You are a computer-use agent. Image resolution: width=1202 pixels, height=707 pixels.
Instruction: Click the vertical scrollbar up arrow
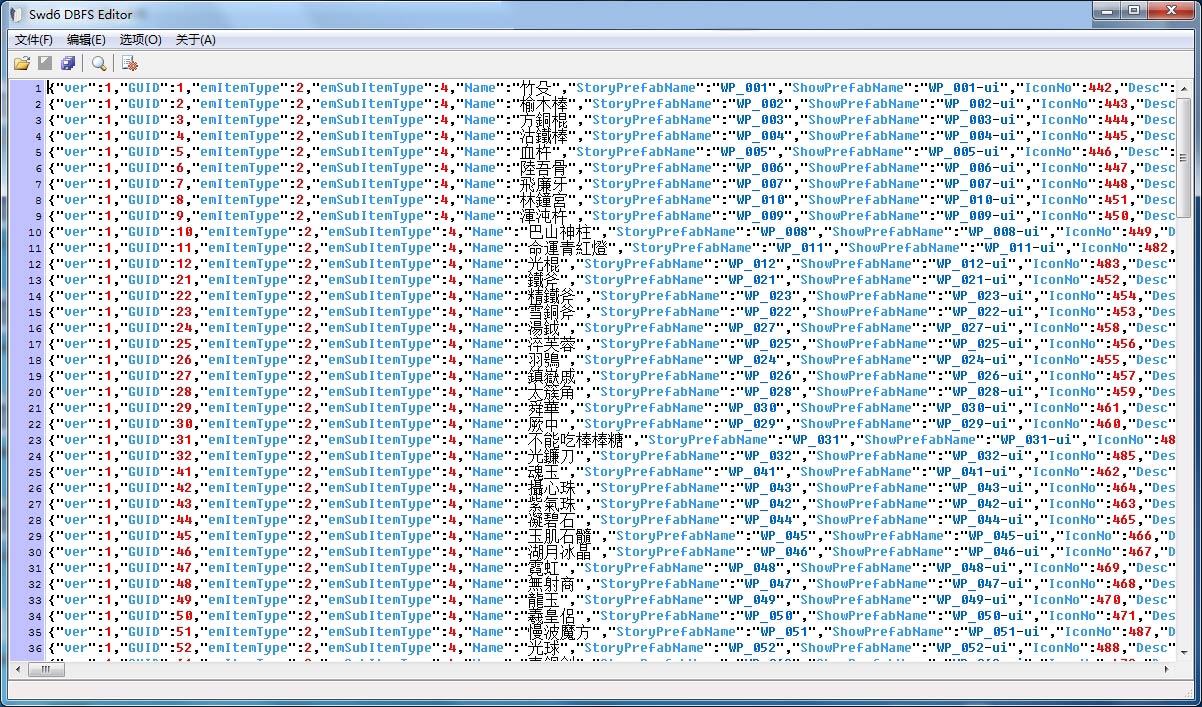pyautogui.click(x=1184, y=90)
